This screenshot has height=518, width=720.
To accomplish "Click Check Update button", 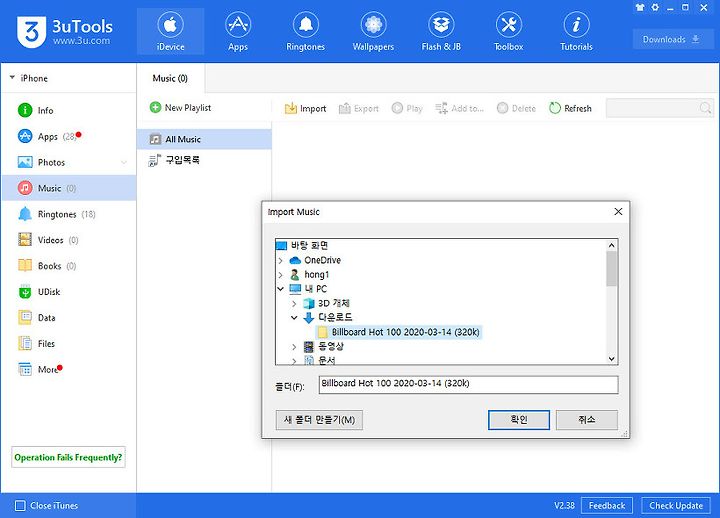I will coord(676,506).
